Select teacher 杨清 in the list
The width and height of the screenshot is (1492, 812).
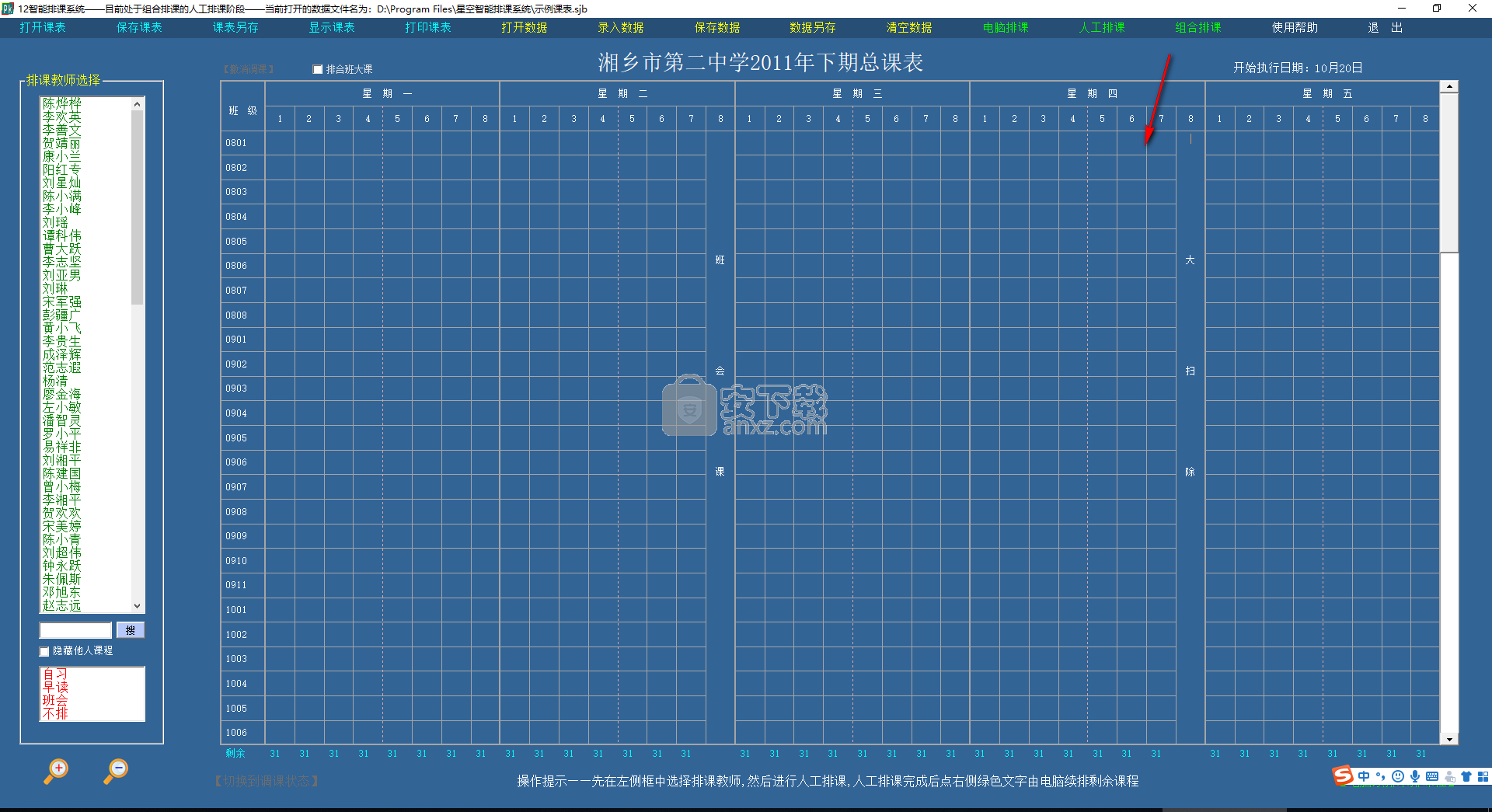[x=55, y=381]
